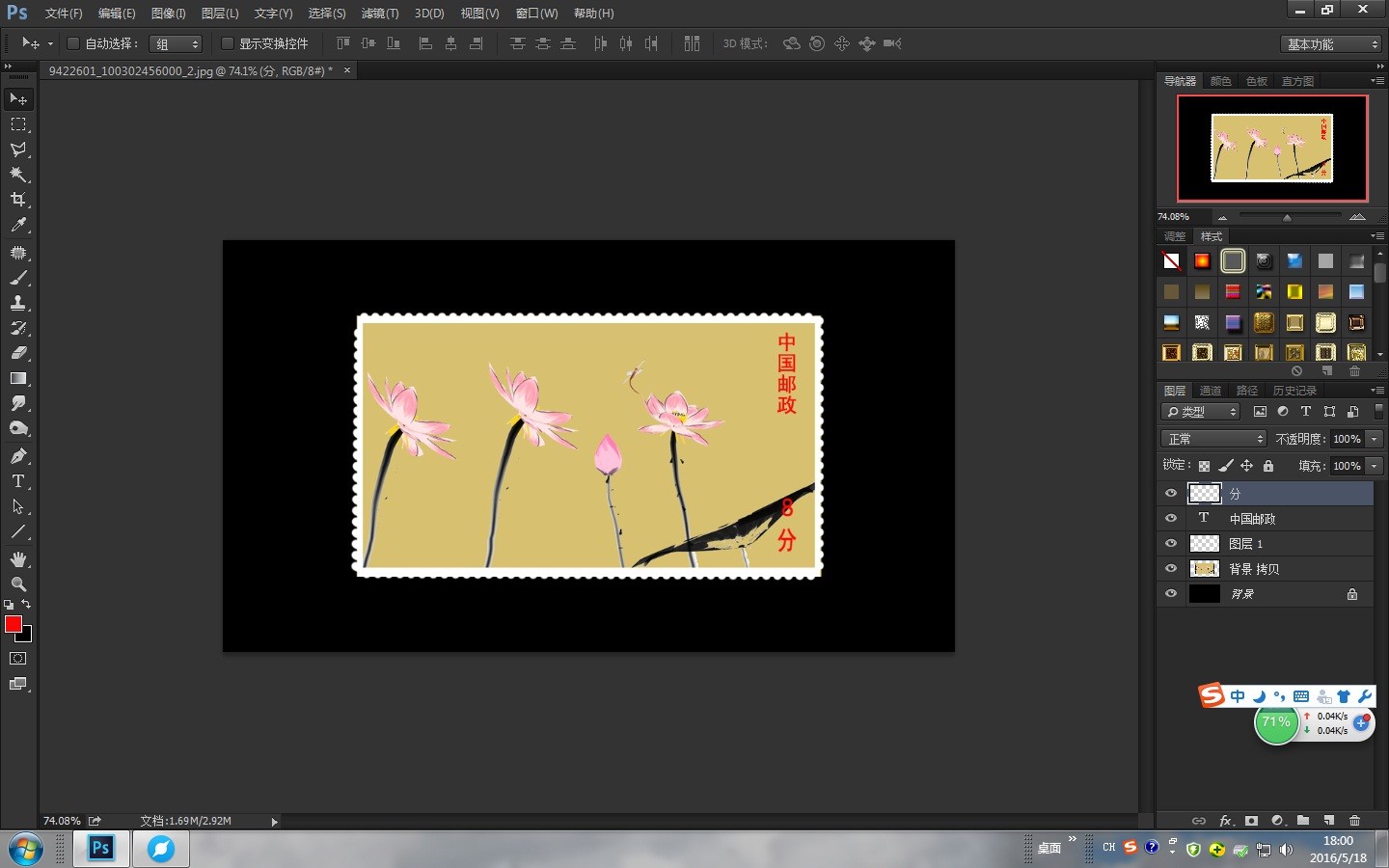Select the Horizontal Type tool
The width and height of the screenshot is (1389, 868).
[18, 481]
